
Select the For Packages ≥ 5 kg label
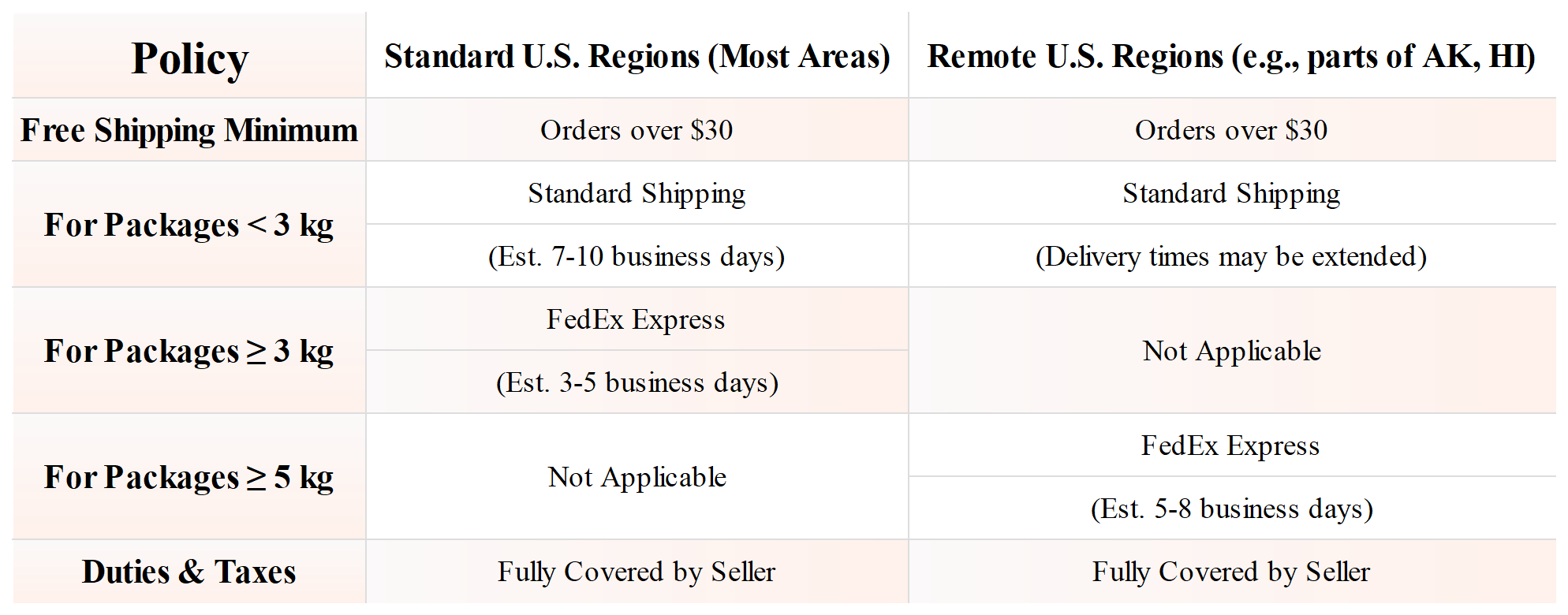pyautogui.click(x=189, y=477)
